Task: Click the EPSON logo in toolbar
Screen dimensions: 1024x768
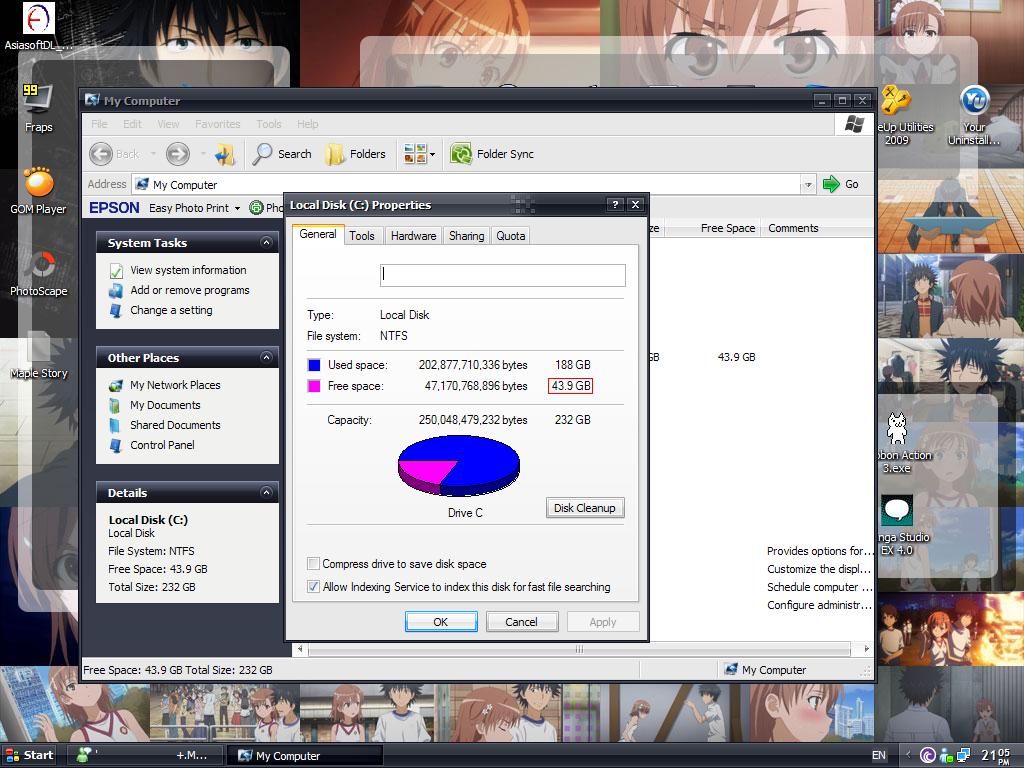Action: (x=114, y=208)
